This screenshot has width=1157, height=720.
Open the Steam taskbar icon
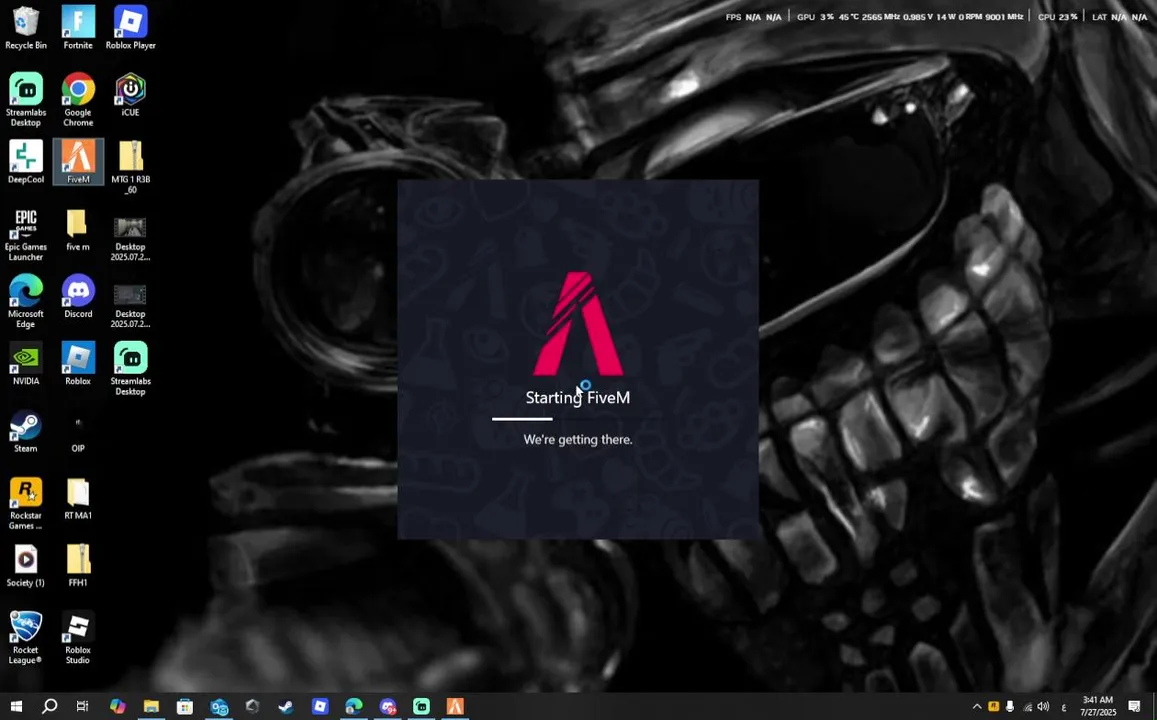point(286,706)
